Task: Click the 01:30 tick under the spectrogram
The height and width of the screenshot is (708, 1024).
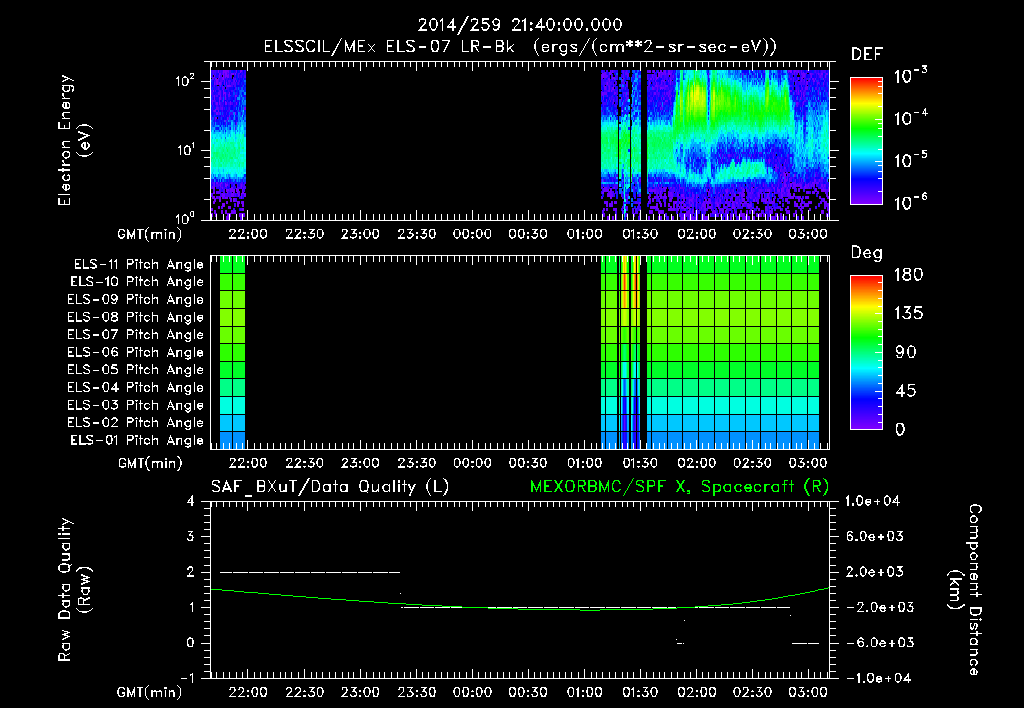Action: click(x=640, y=234)
